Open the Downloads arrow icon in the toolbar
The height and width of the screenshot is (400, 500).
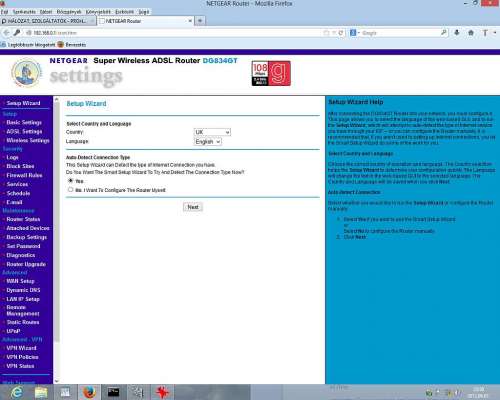coord(457,33)
